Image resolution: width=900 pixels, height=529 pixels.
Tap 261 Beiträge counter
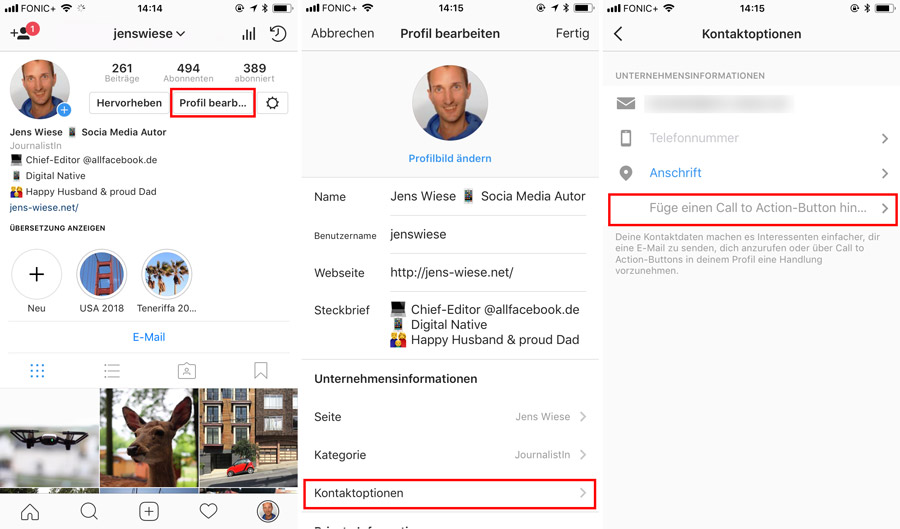pos(122,72)
